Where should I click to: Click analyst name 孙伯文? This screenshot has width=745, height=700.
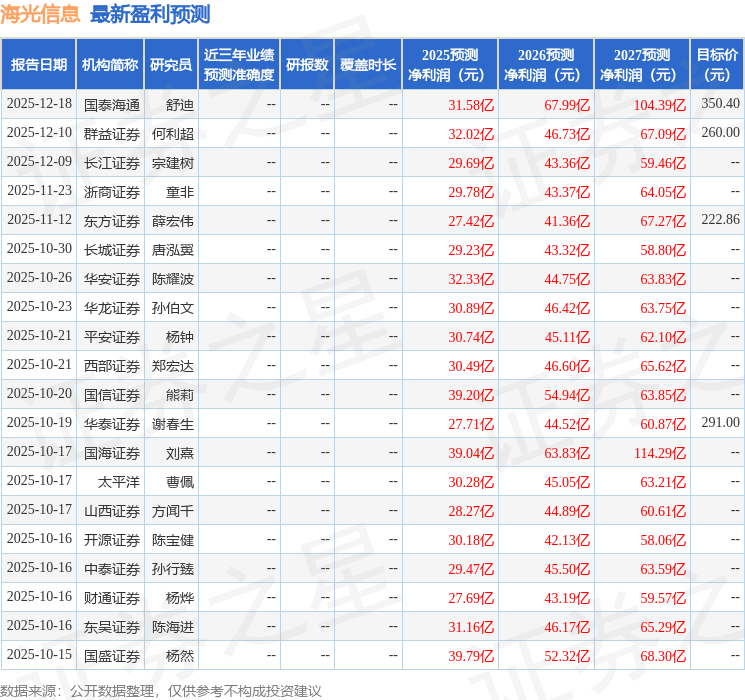(x=172, y=308)
